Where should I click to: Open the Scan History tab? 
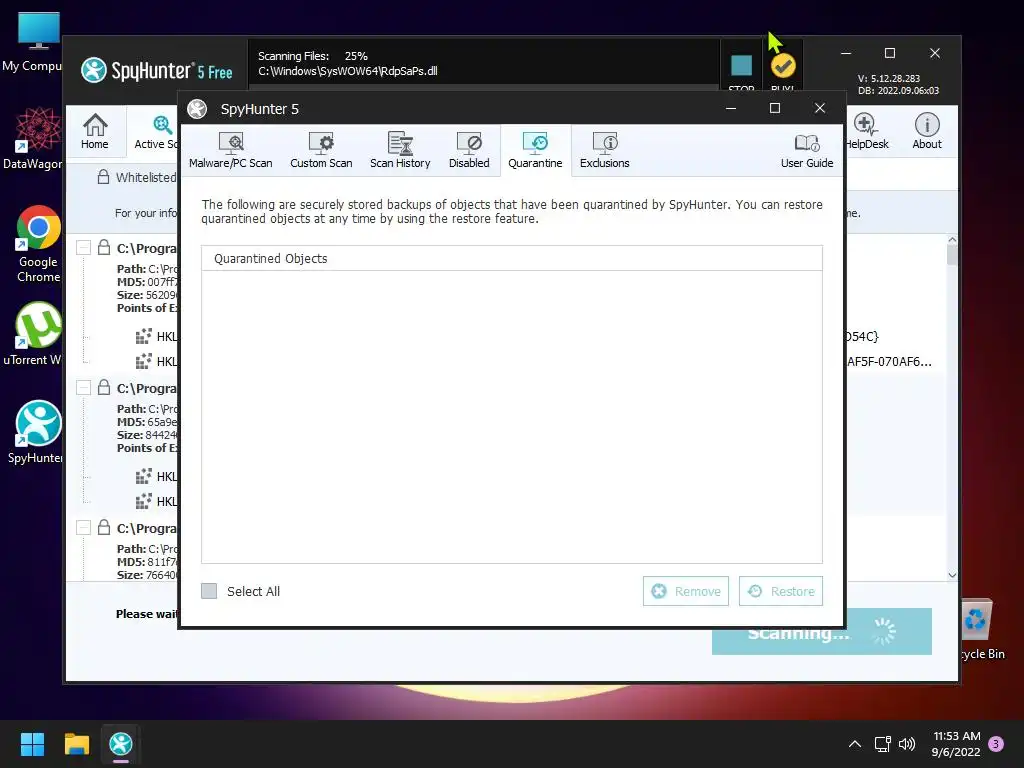[x=400, y=150]
